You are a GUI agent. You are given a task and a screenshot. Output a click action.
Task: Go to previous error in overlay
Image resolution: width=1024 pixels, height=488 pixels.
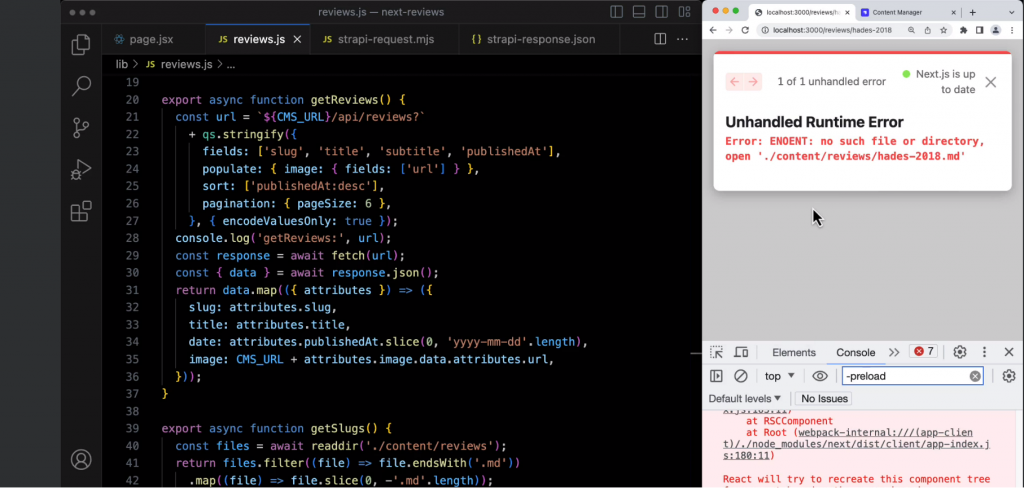(x=735, y=82)
